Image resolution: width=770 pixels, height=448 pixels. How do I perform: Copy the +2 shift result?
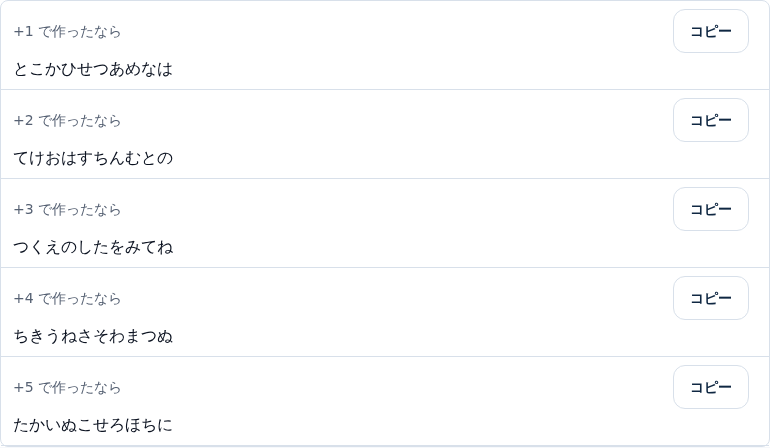pyautogui.click(x=711, y=120)
